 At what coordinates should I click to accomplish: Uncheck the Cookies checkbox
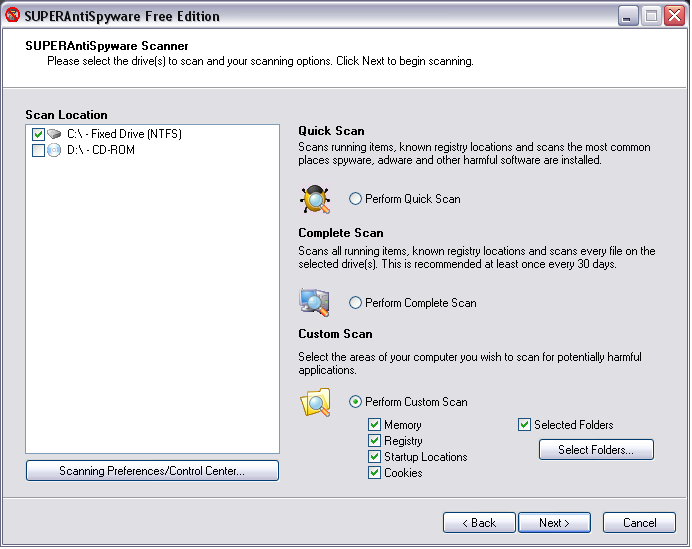click(x=374, y=473)
